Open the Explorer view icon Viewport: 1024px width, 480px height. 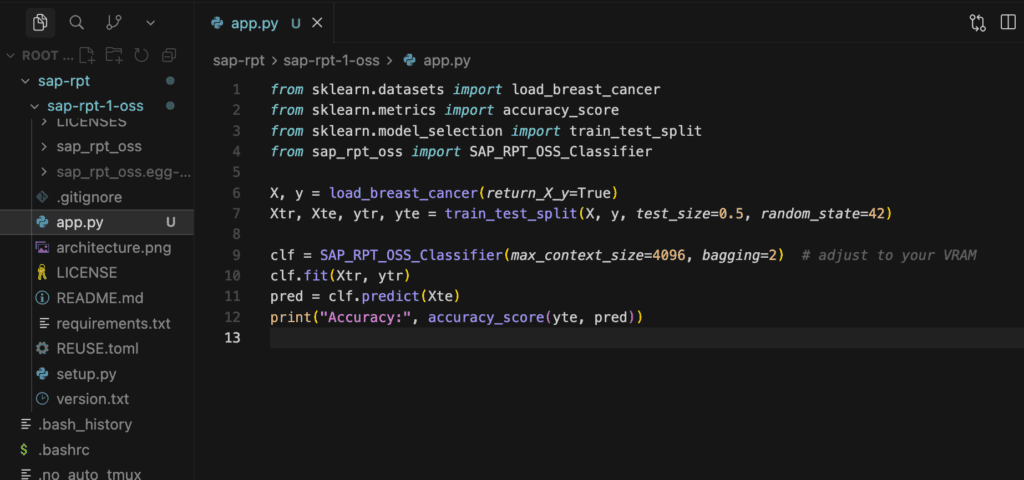40,22
